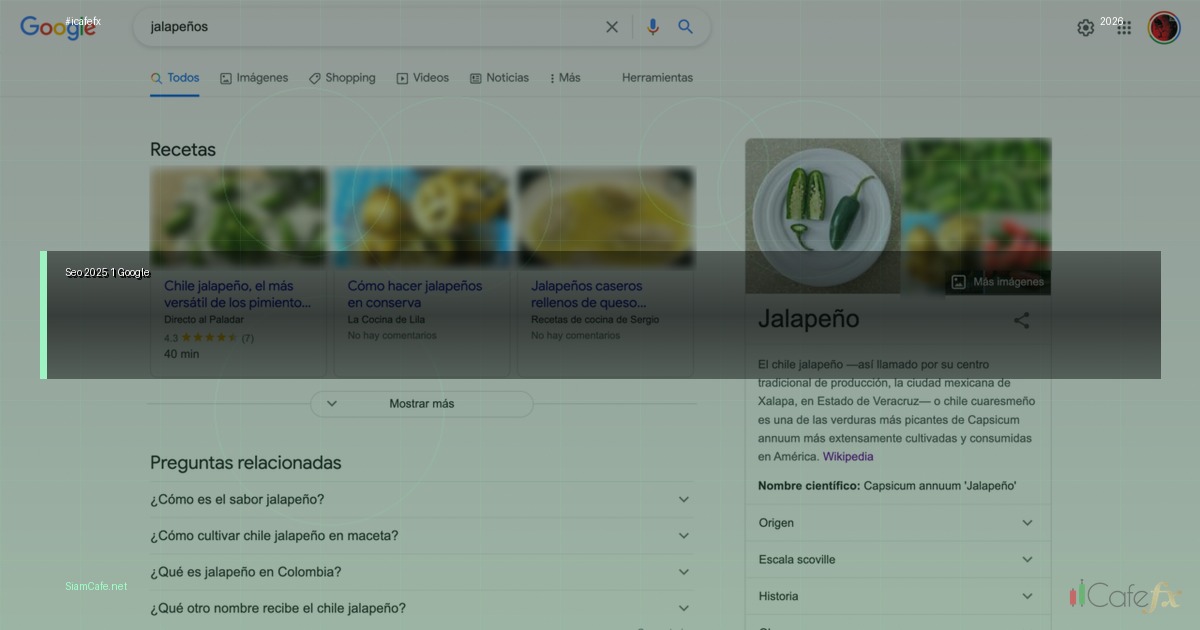Click the first recipe thumbnail image
Image resolution: width=1200 pixels, height=630 pixels.
238,217
